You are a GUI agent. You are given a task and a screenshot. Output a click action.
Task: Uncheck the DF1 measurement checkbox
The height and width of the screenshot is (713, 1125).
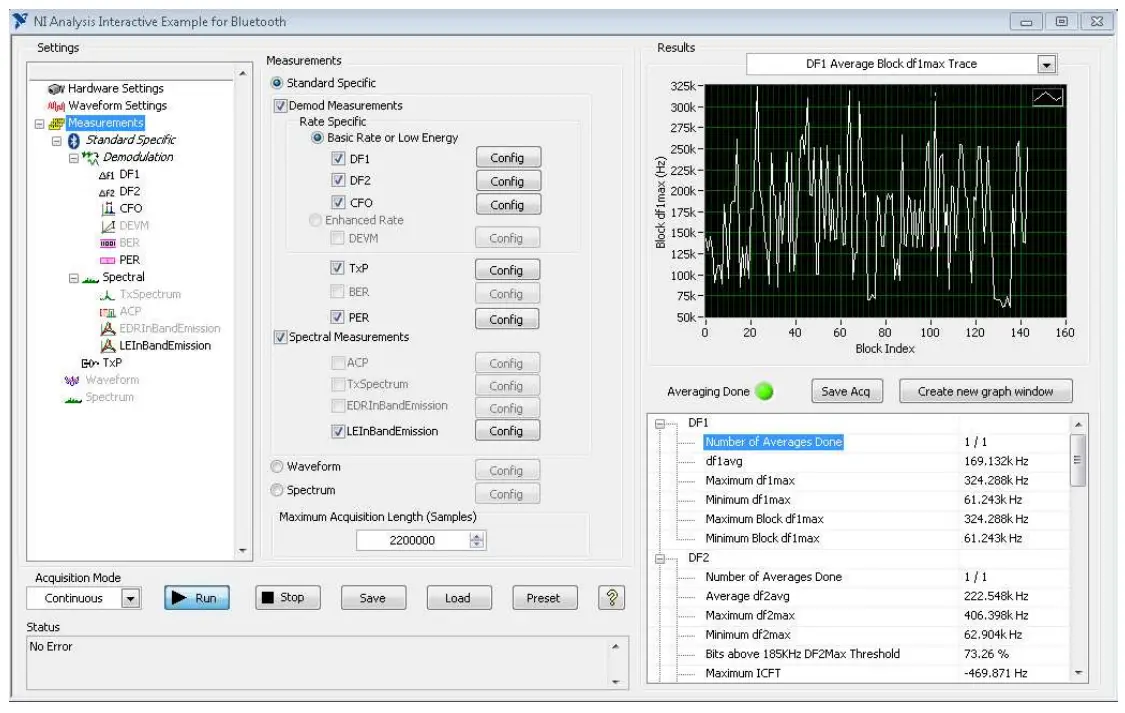coord(338,159)
